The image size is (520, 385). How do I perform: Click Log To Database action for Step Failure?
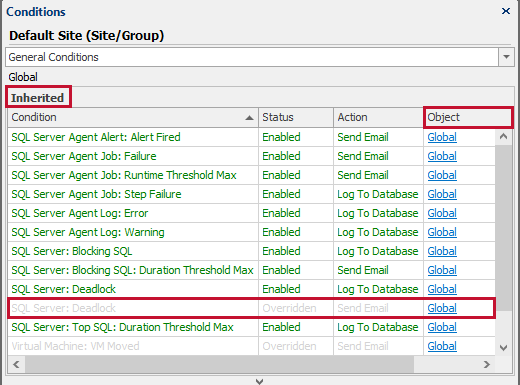pos(378,194)
